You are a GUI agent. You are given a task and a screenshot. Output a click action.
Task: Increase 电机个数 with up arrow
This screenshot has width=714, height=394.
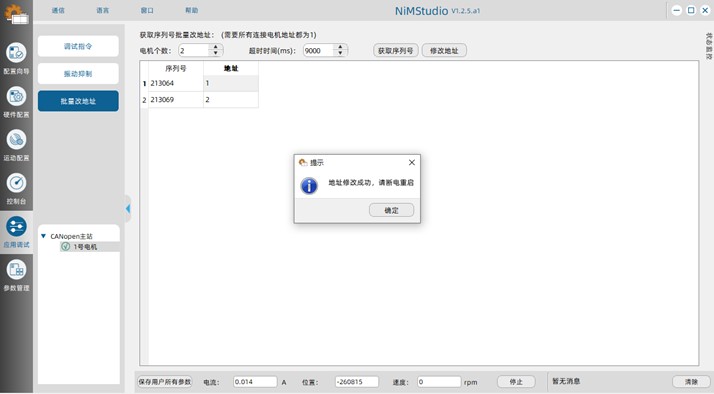(x=216, y=47)
